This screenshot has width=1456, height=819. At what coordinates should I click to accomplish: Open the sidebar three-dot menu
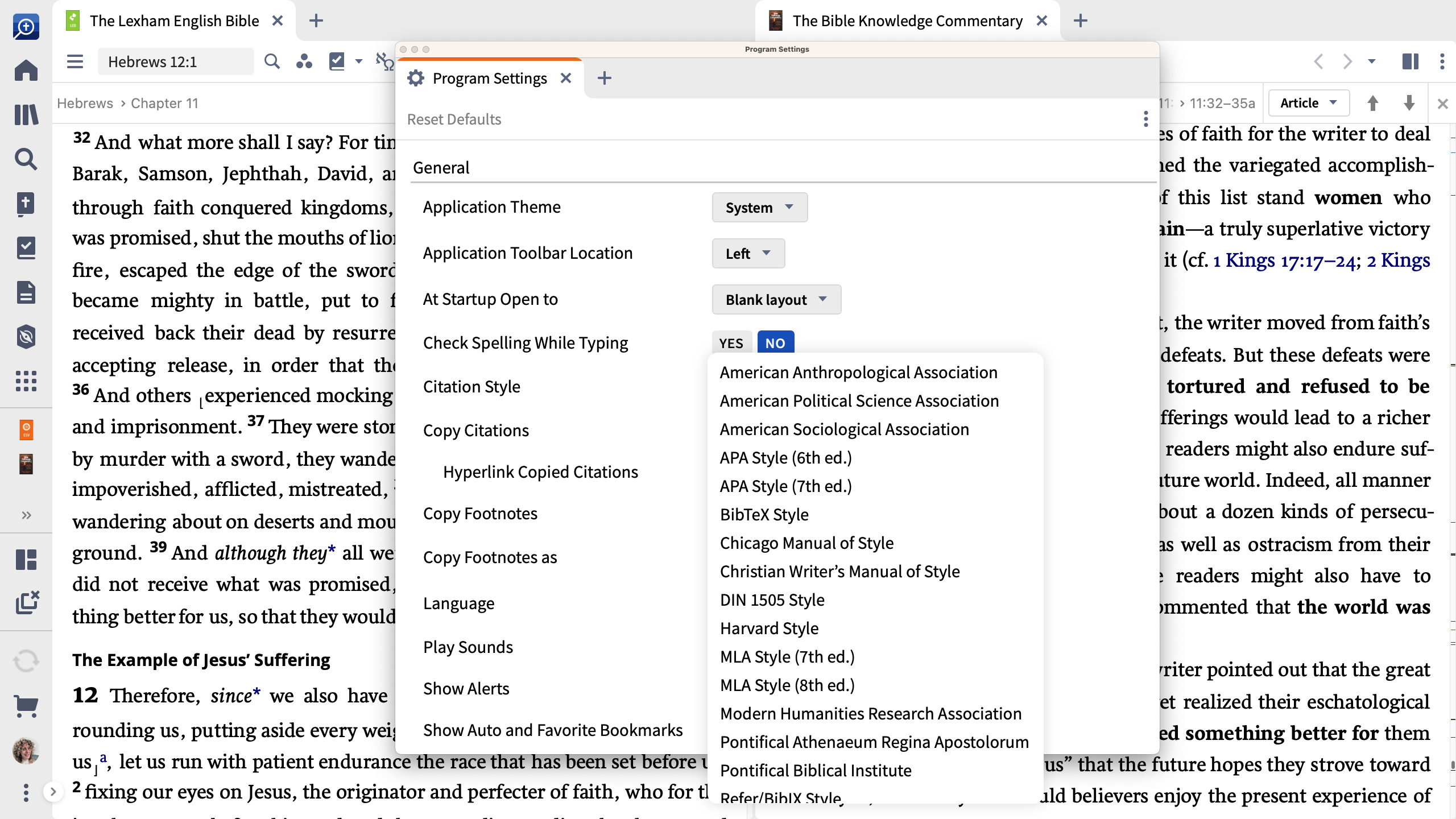point(26,793)
